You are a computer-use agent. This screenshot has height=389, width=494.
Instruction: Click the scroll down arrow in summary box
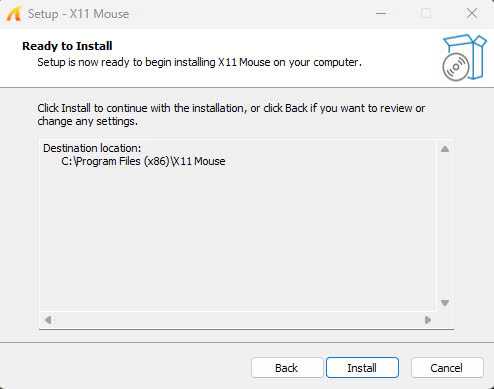pyautogui.click(x=445, y=303)
